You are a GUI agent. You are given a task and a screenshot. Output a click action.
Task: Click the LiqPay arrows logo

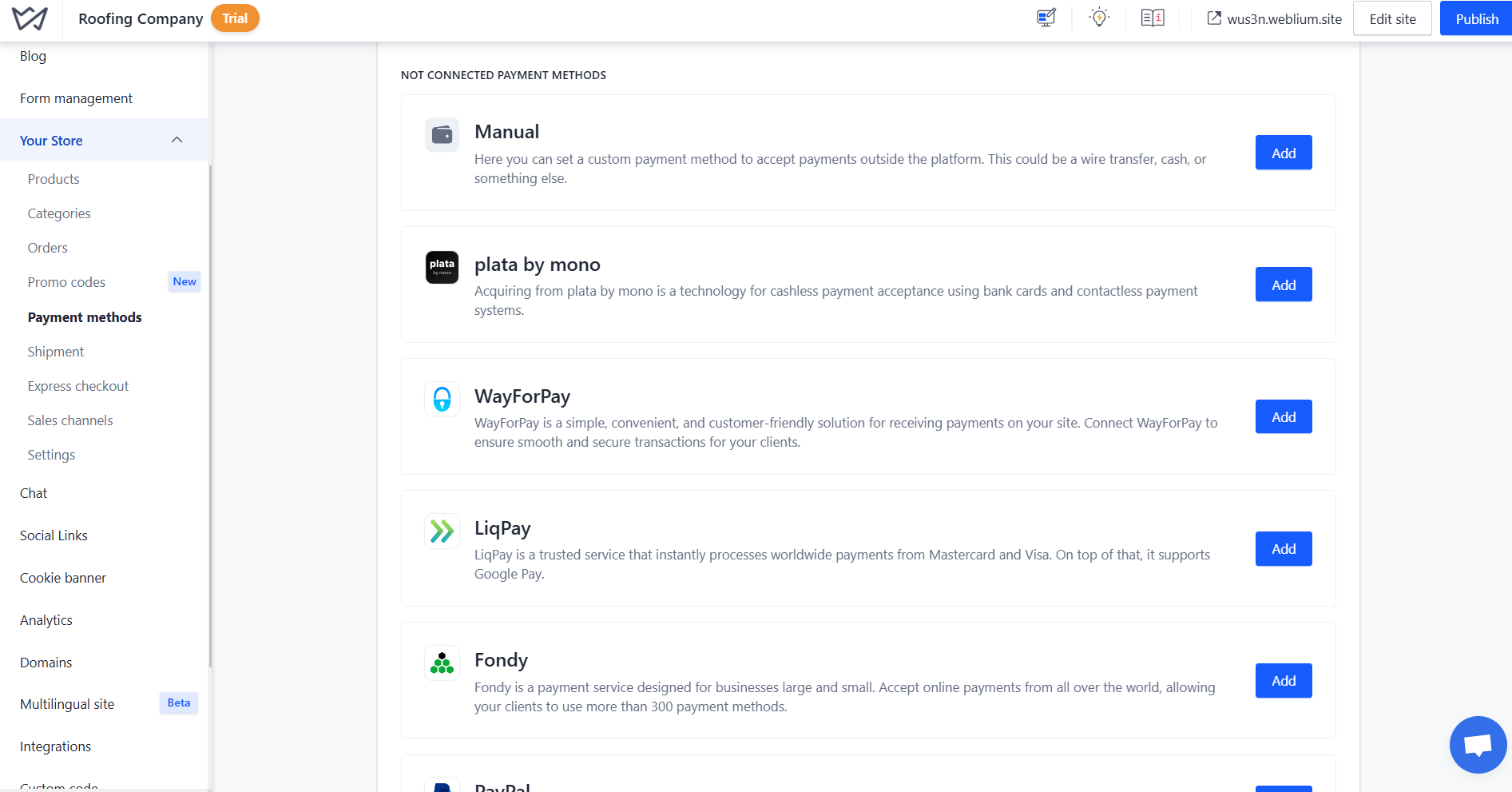point(442,531)
